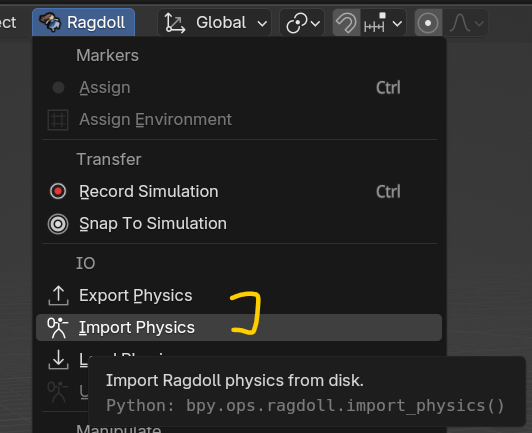Click the Import Physics stick figure icon
This screenshot has width=532, height=433.
point(58,328)
